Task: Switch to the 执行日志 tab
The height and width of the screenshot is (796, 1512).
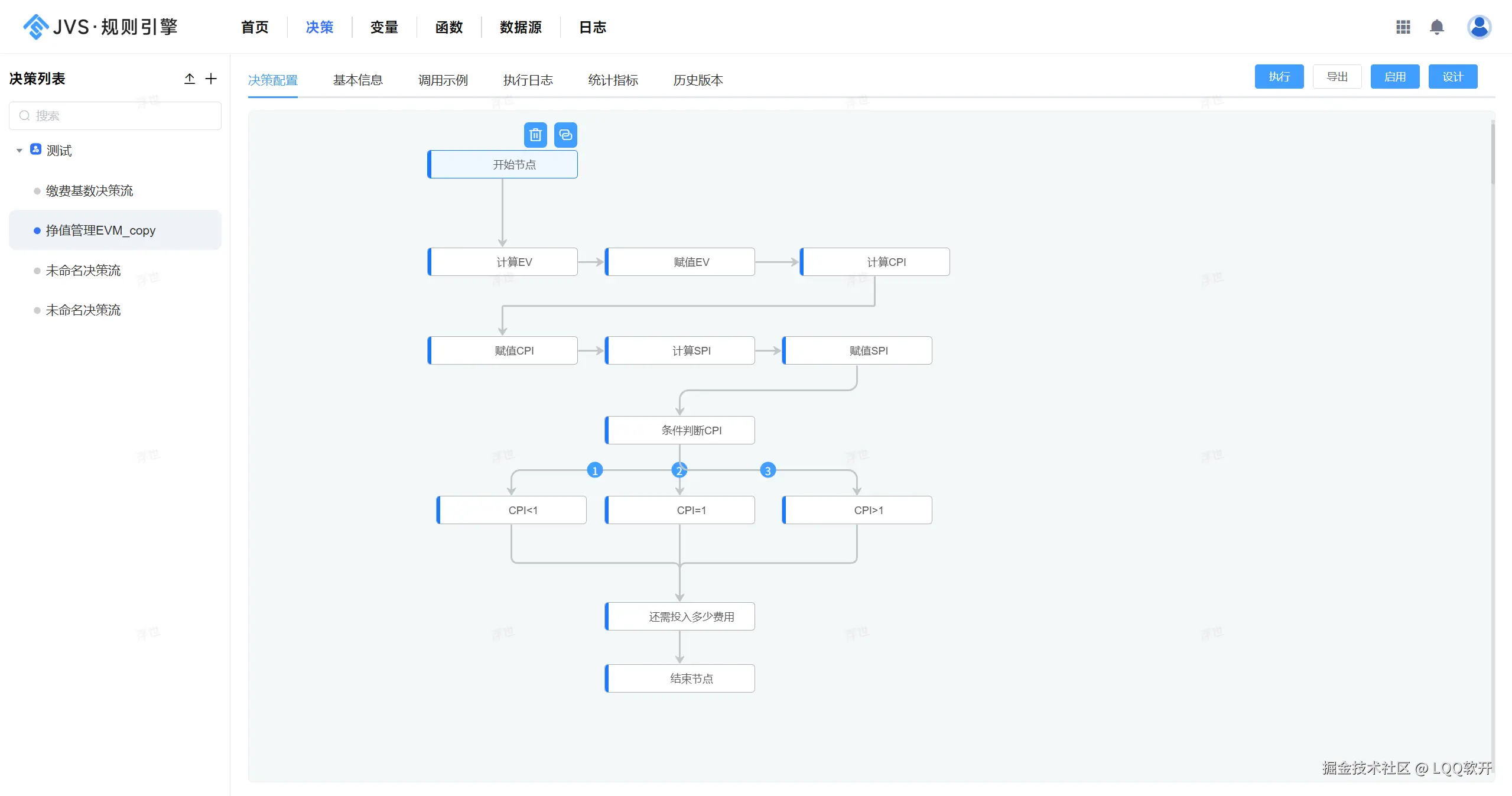Action: [528, 80]
